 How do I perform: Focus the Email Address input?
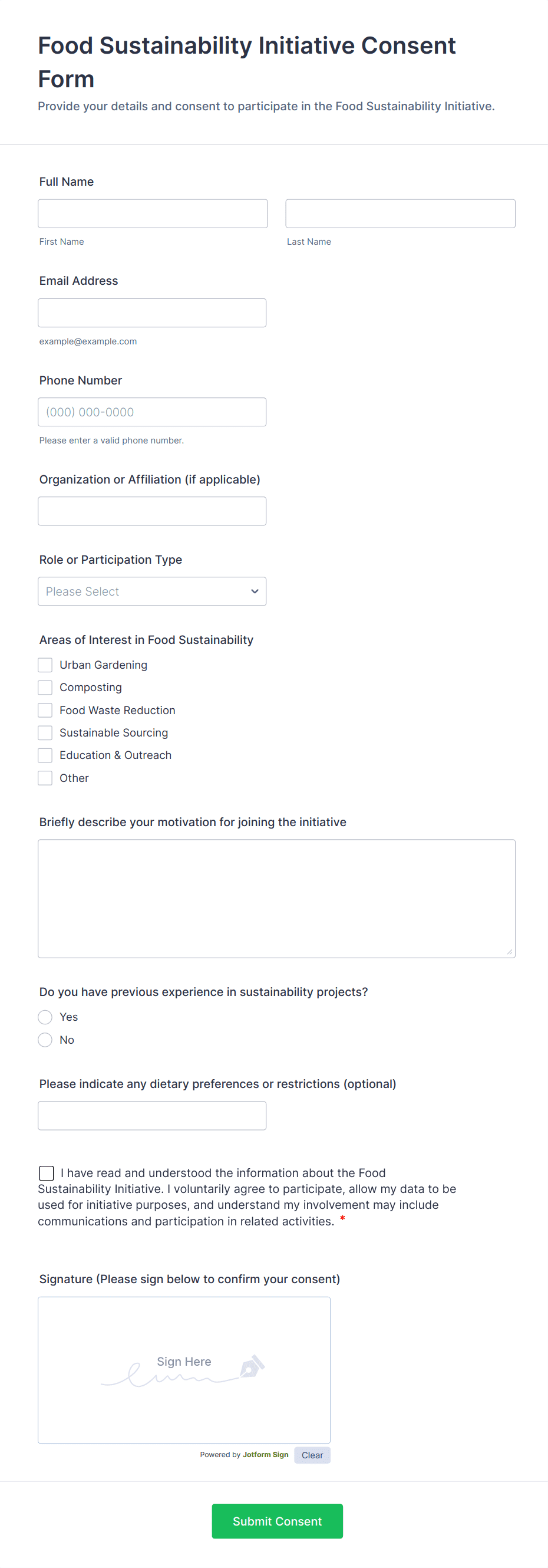(152, 313)
